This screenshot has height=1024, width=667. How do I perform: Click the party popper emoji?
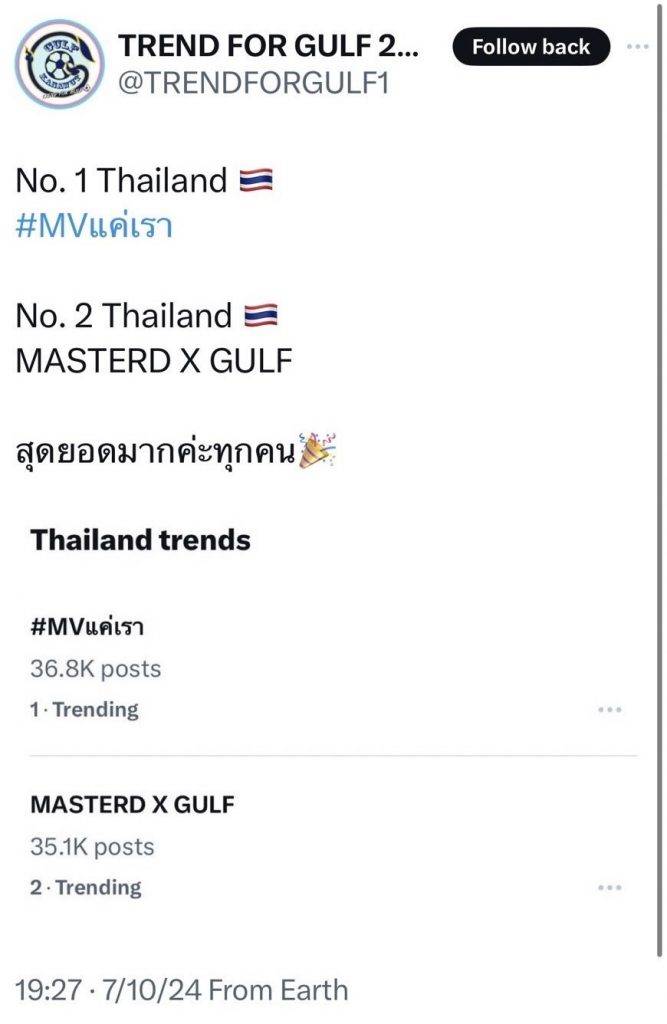coord(317,450)
